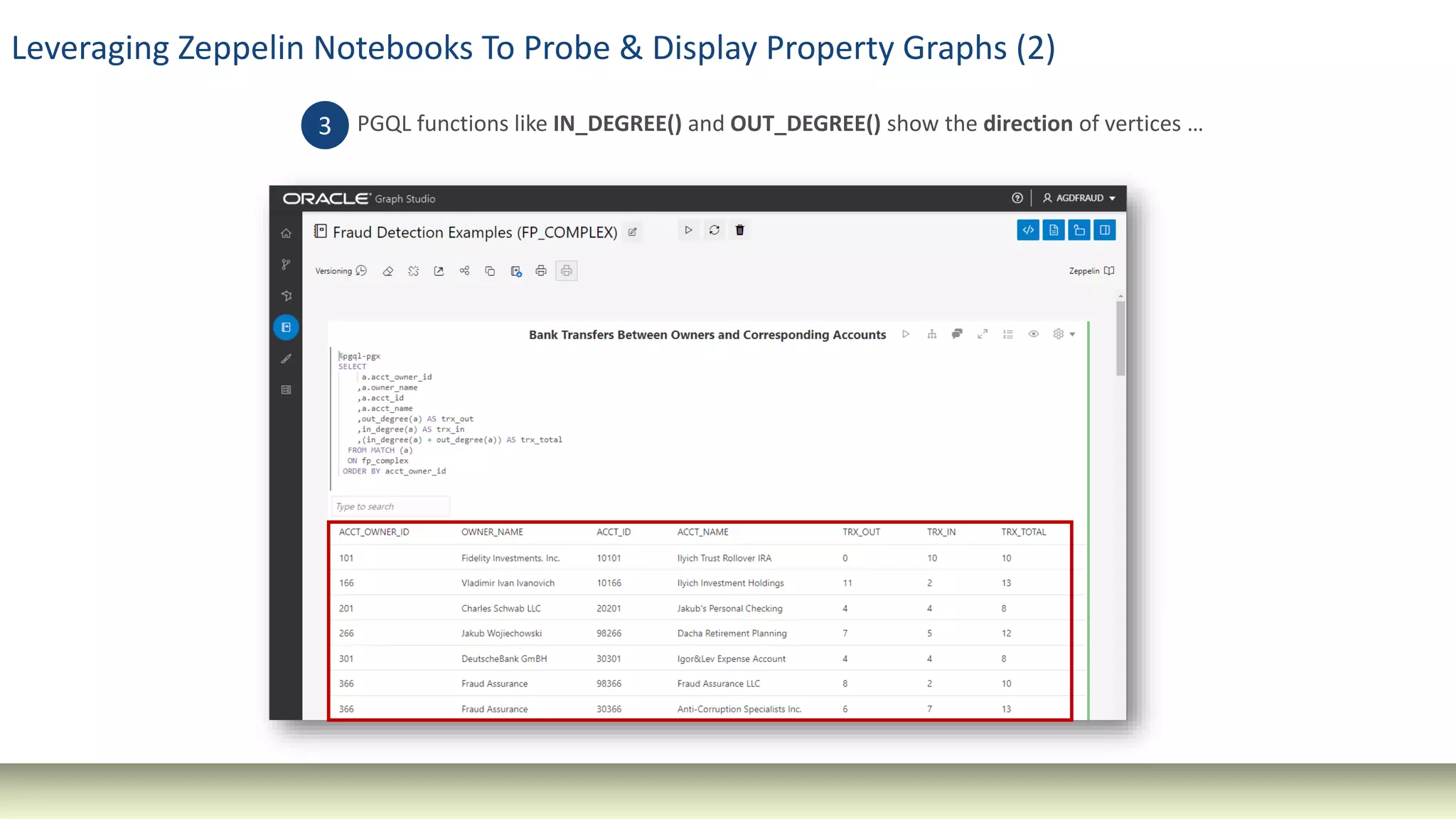This screenshot has width=1456, height=819.
Task: Click the Fraud Detection Examples notebook title
Action: pos(475,232)
